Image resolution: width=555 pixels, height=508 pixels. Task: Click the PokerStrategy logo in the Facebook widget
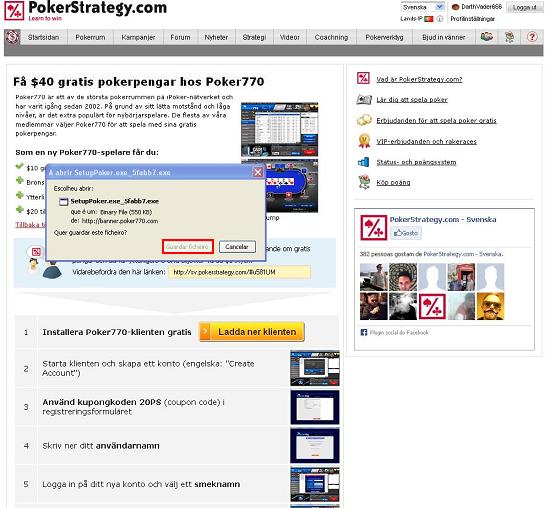373,227
